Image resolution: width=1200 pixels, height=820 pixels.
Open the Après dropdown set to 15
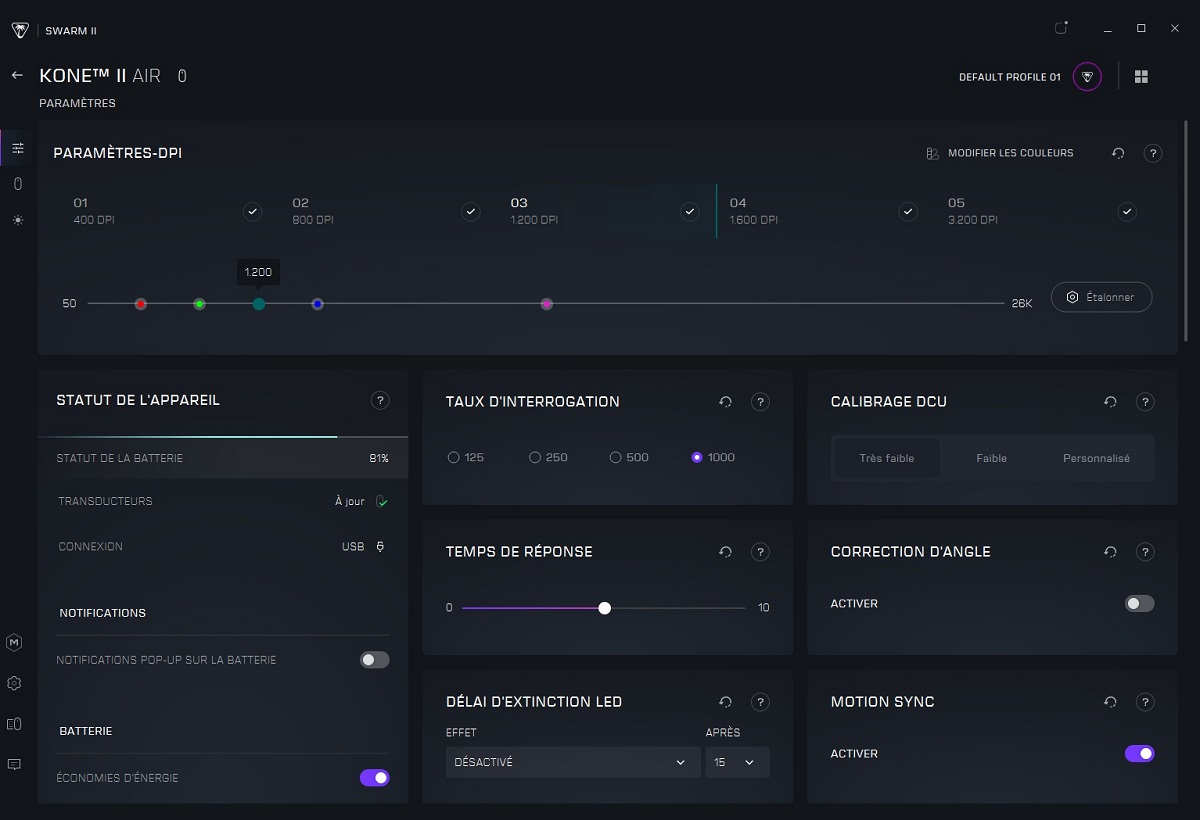(x=737, y=762)
